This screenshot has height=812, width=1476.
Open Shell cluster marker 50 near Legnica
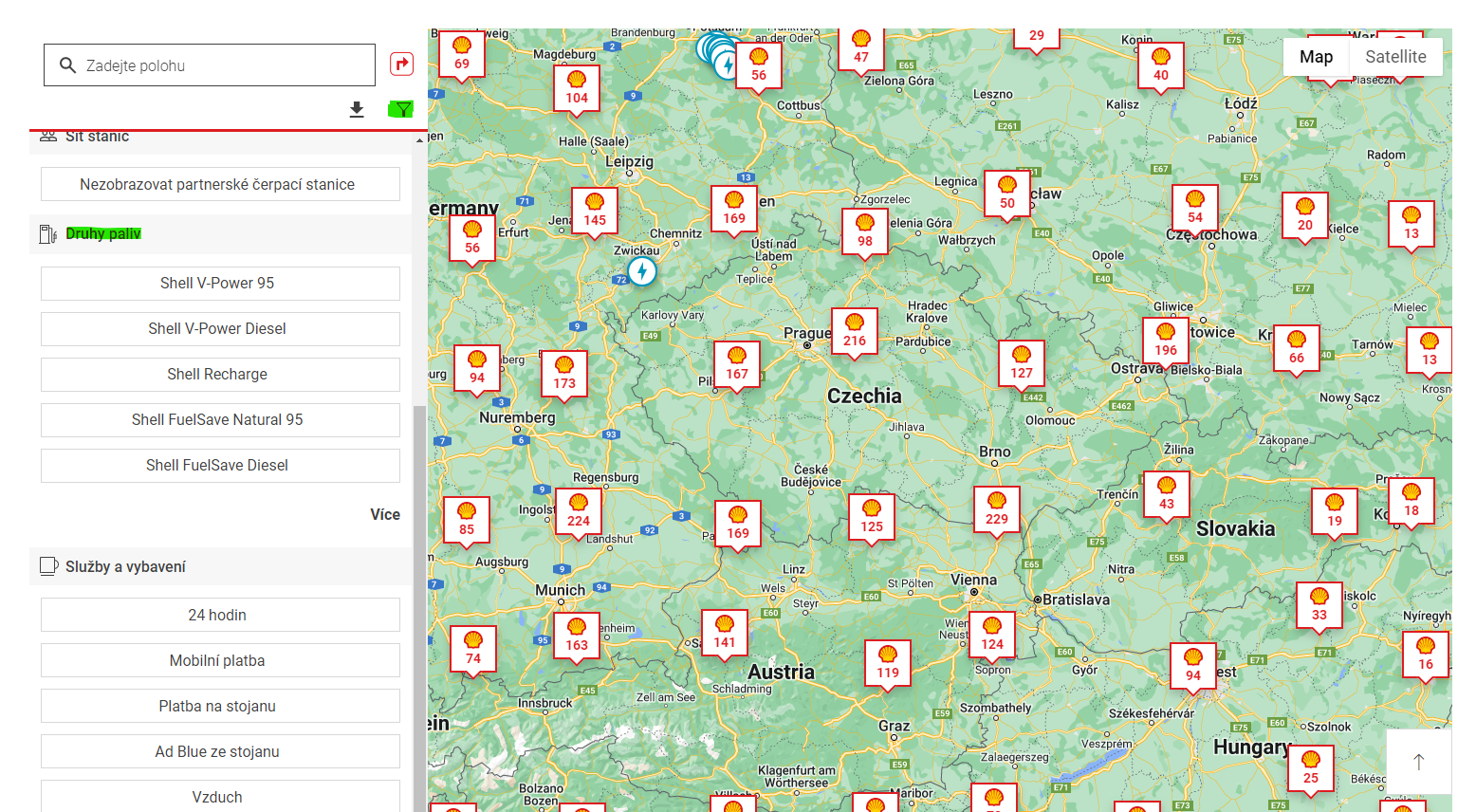point(1007,194)
